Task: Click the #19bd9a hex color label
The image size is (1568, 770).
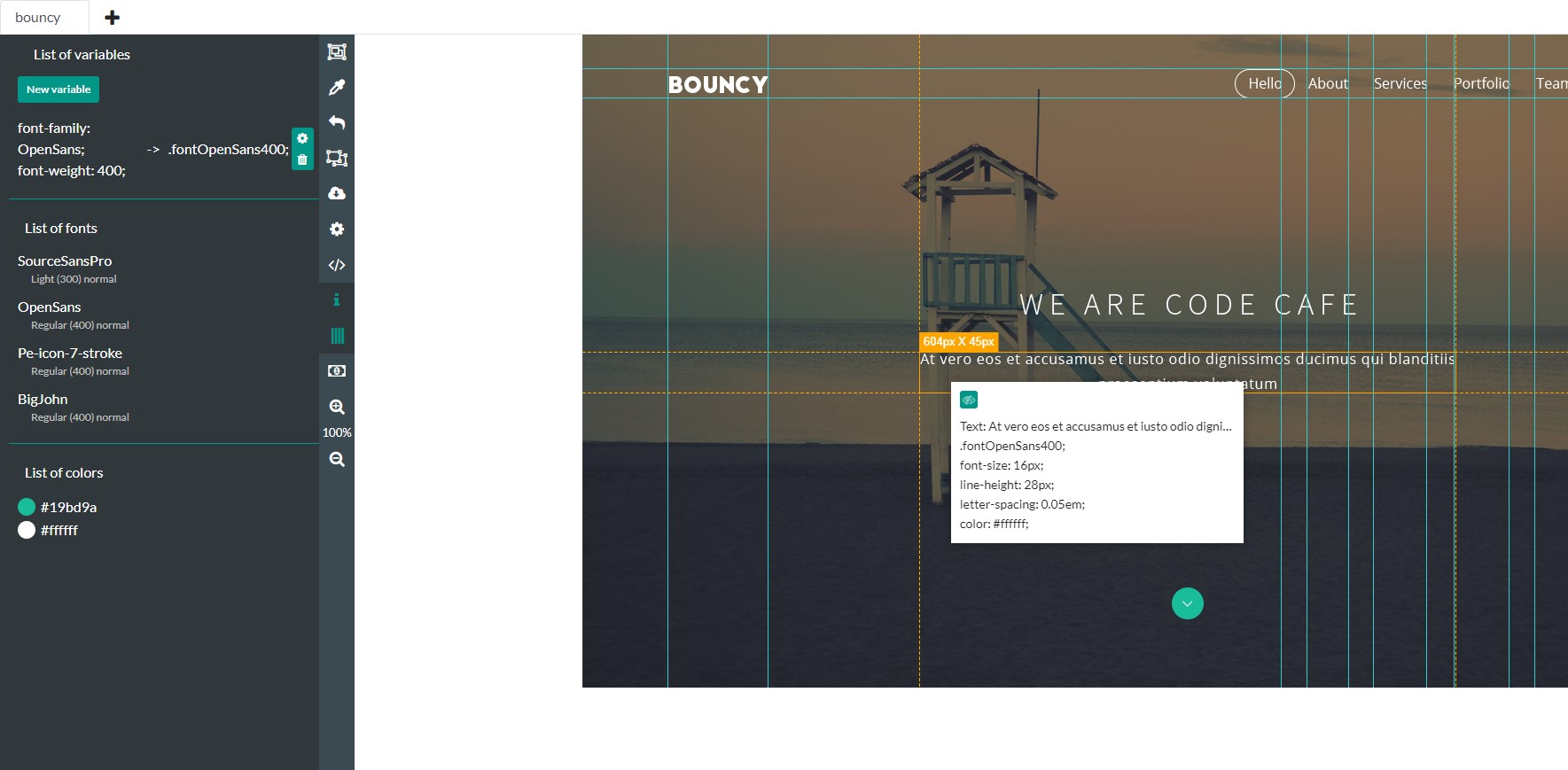Action: coord(68,507)
